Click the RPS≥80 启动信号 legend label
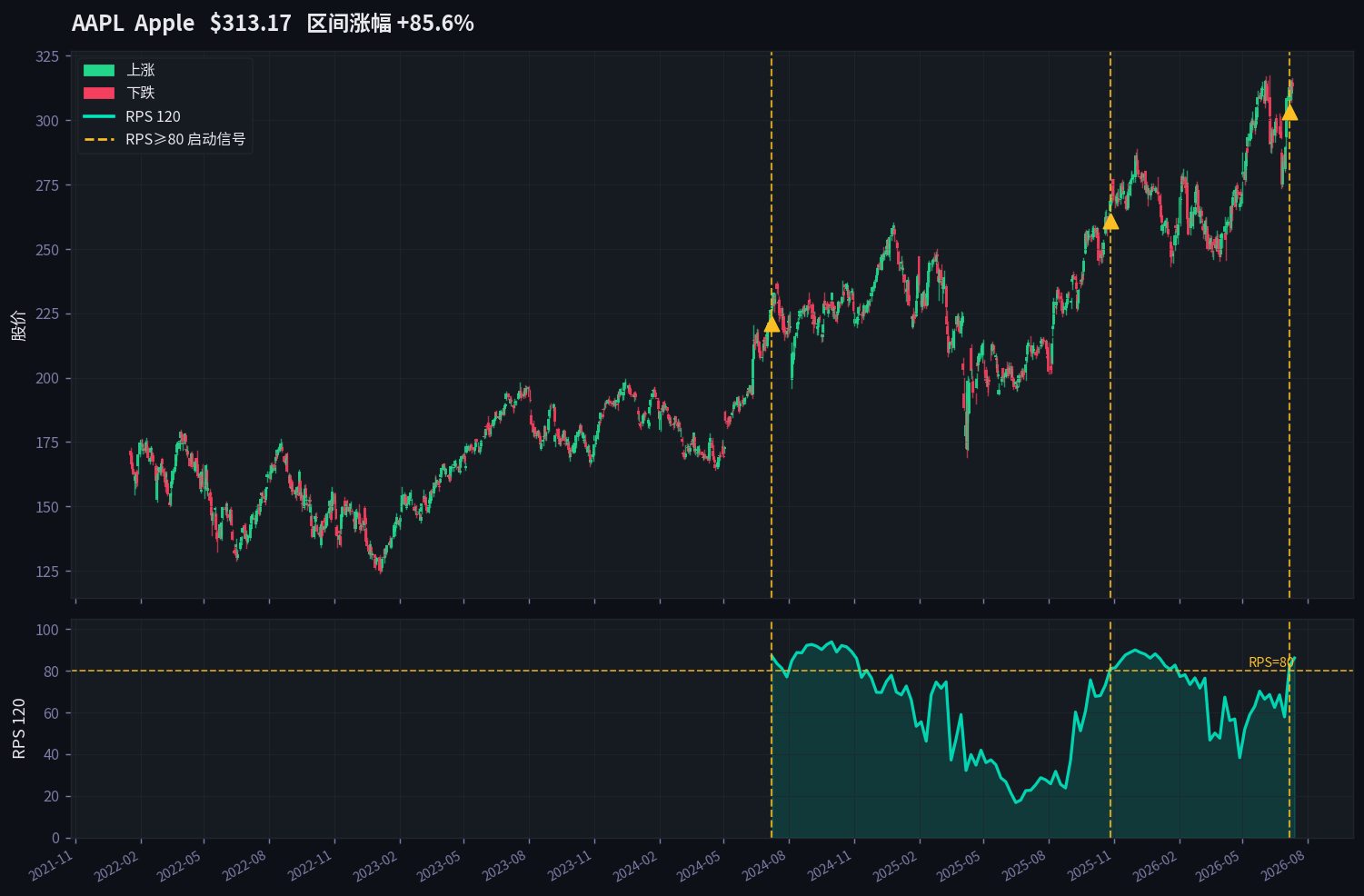Screen dimensions: 1364x896 [185, 139]
